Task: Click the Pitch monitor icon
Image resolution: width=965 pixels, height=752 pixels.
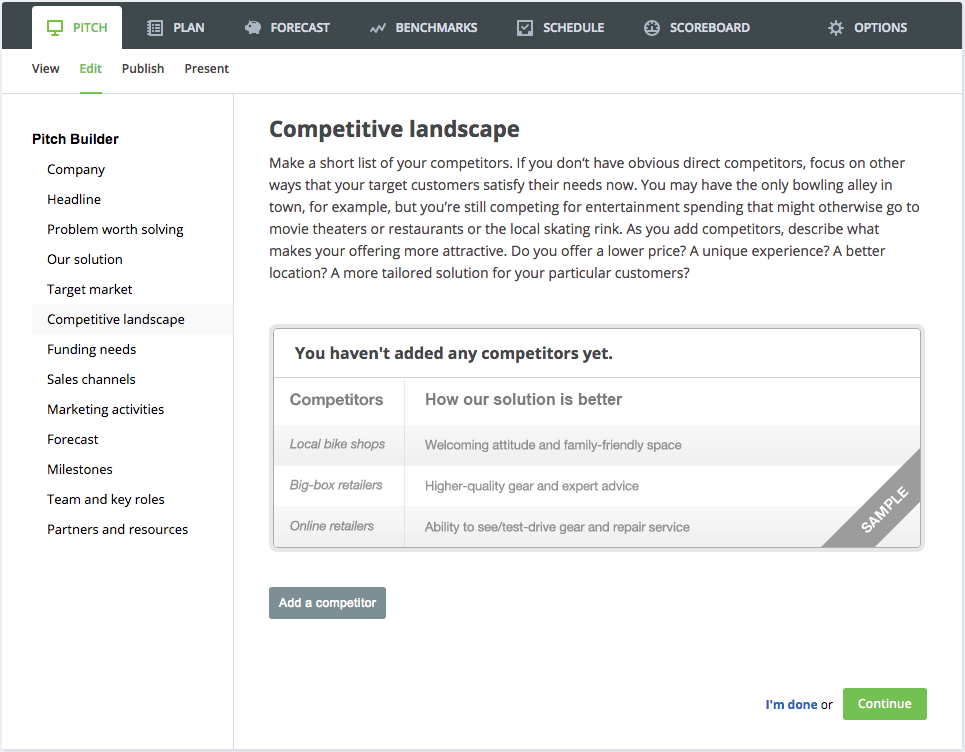Action: pos(55,28)
